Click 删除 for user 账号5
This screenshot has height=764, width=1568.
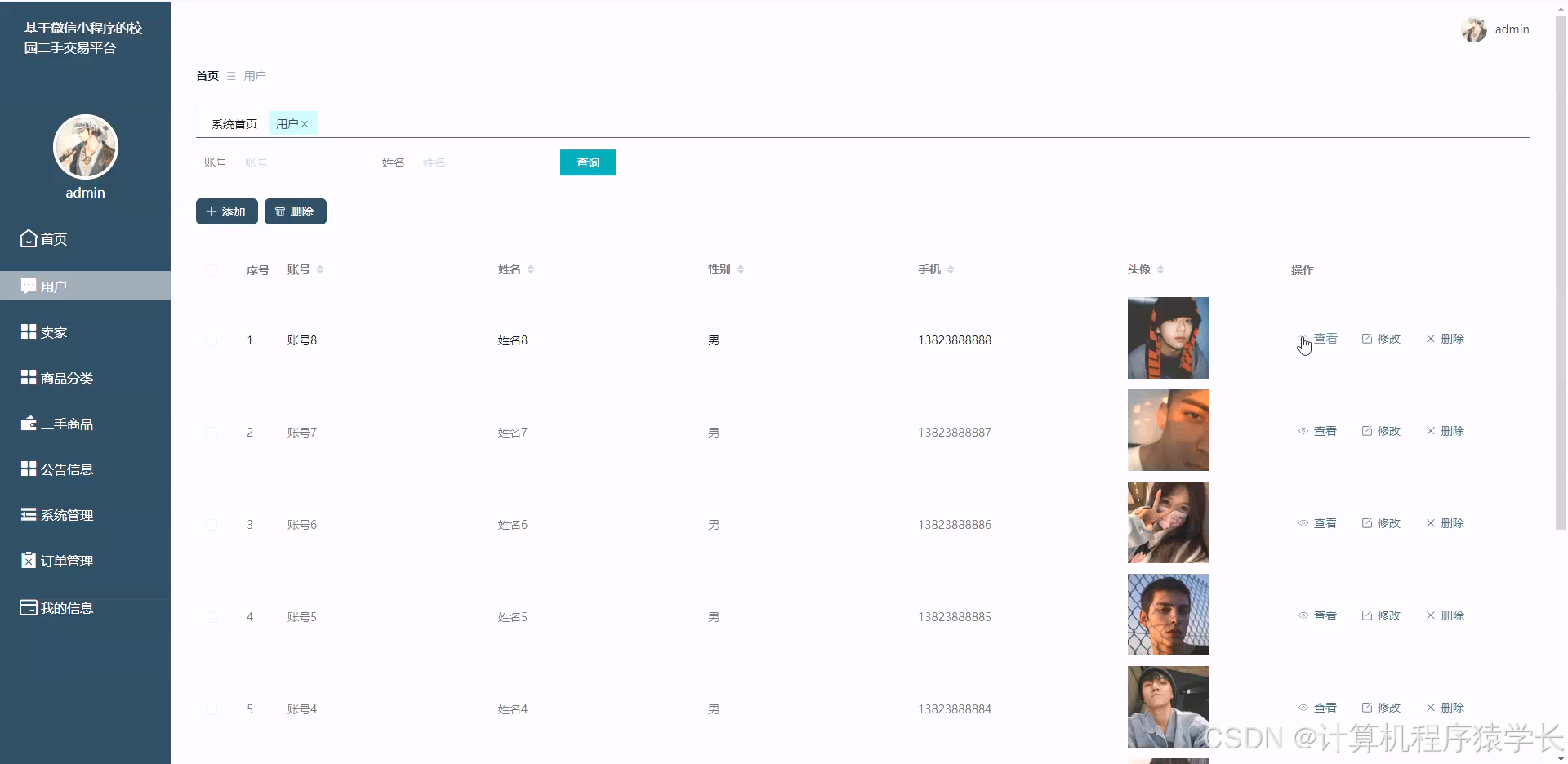[1445, 615]
